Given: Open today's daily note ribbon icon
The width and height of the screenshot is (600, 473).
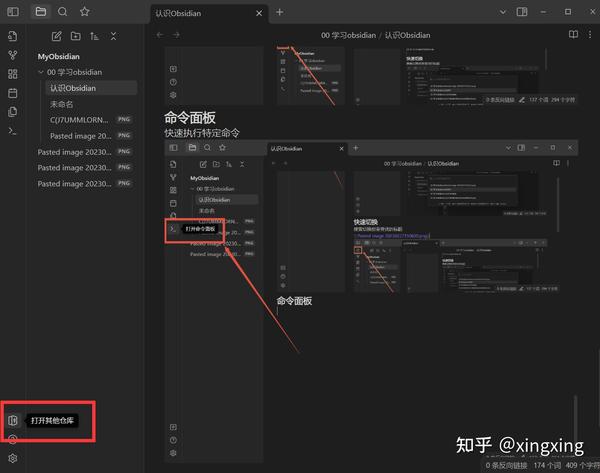Looking at the screenshot, I should (x=13, y=93).
